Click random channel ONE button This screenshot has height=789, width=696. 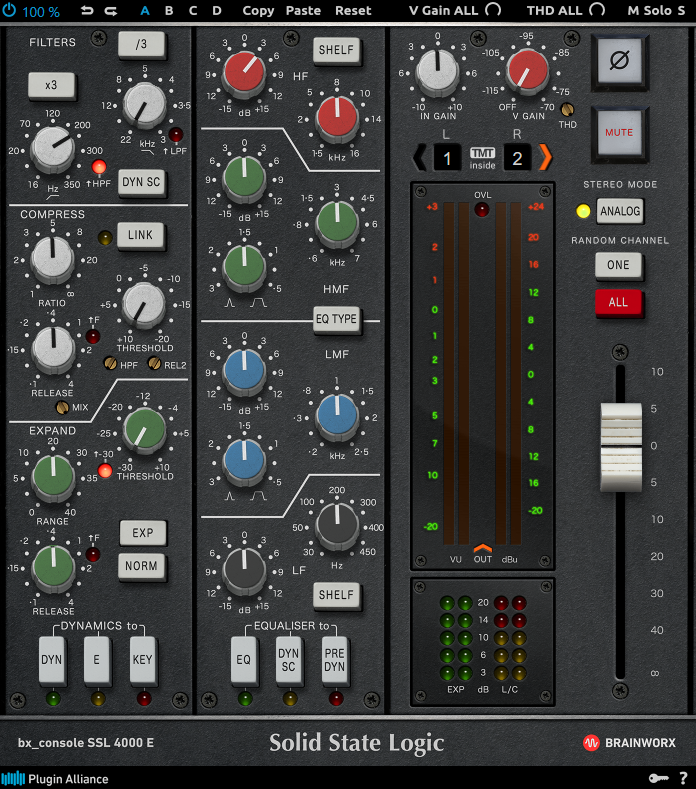[x=618, y=265]
